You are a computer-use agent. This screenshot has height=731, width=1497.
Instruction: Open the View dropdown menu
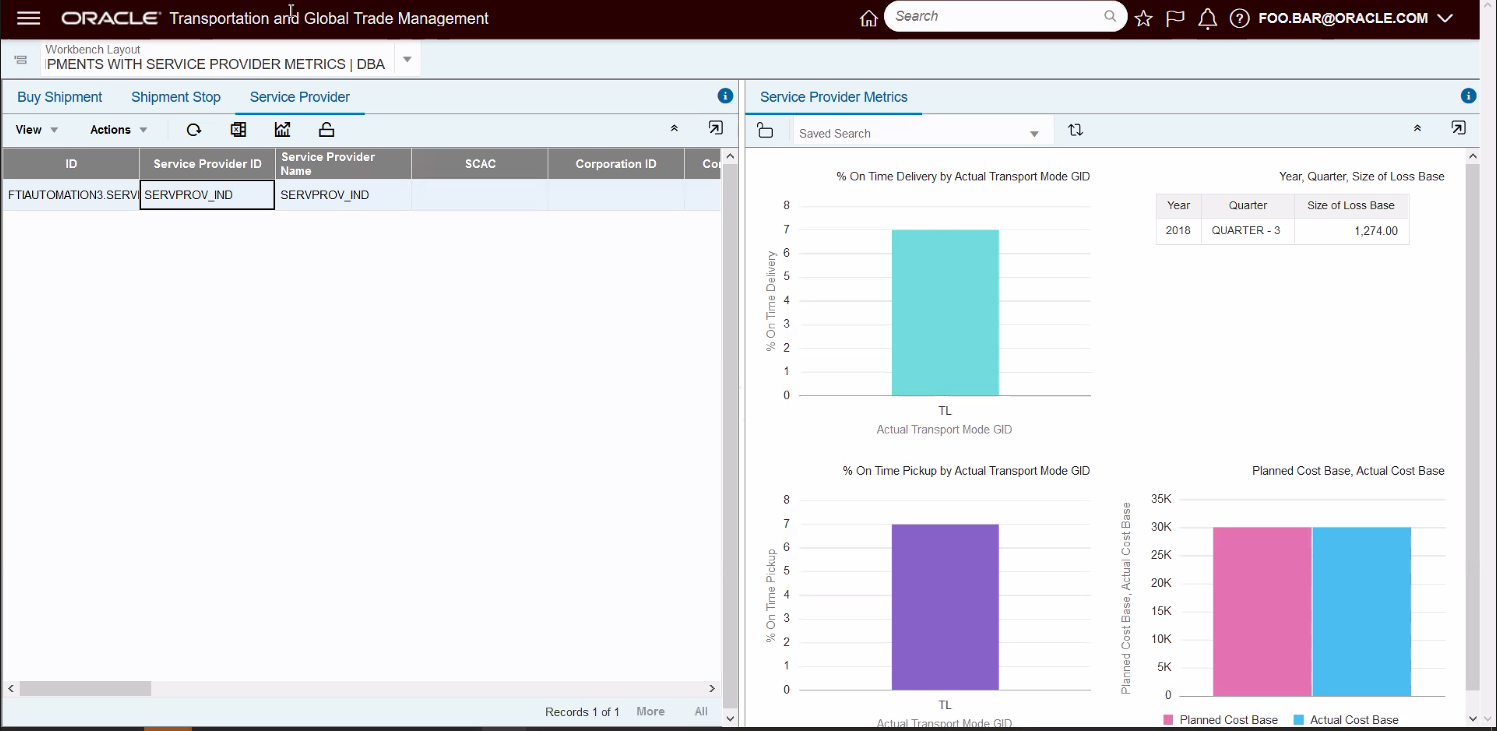(37, 130)
